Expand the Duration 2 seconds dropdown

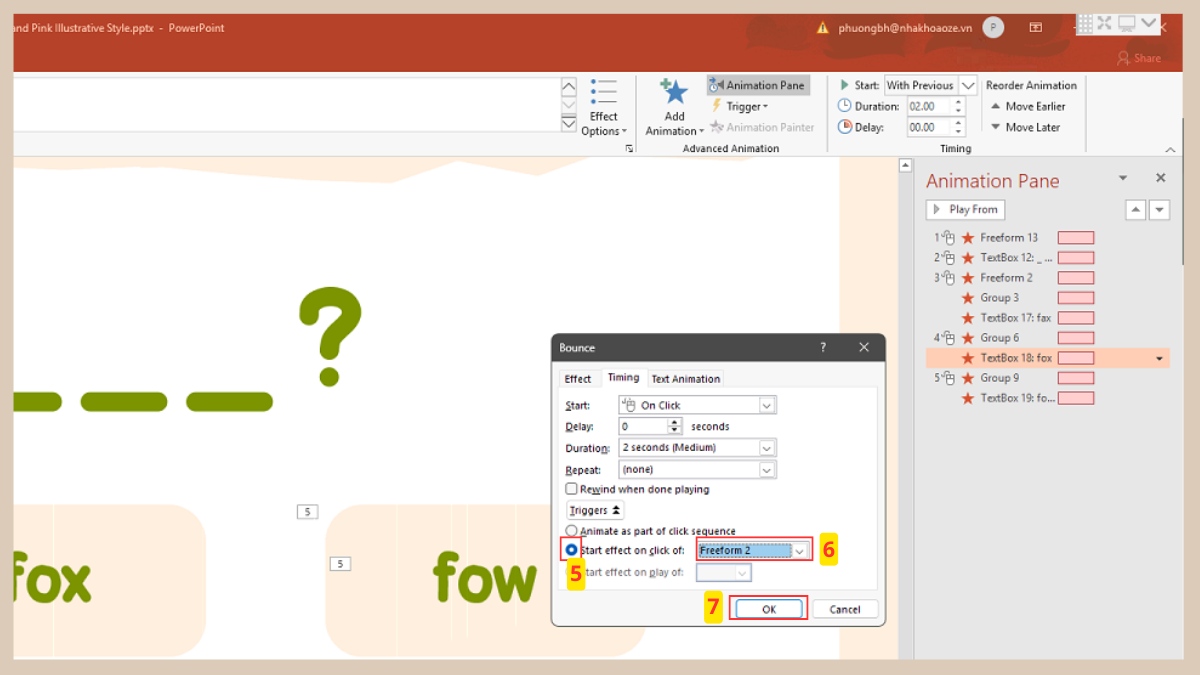click(x=766, y=448)
